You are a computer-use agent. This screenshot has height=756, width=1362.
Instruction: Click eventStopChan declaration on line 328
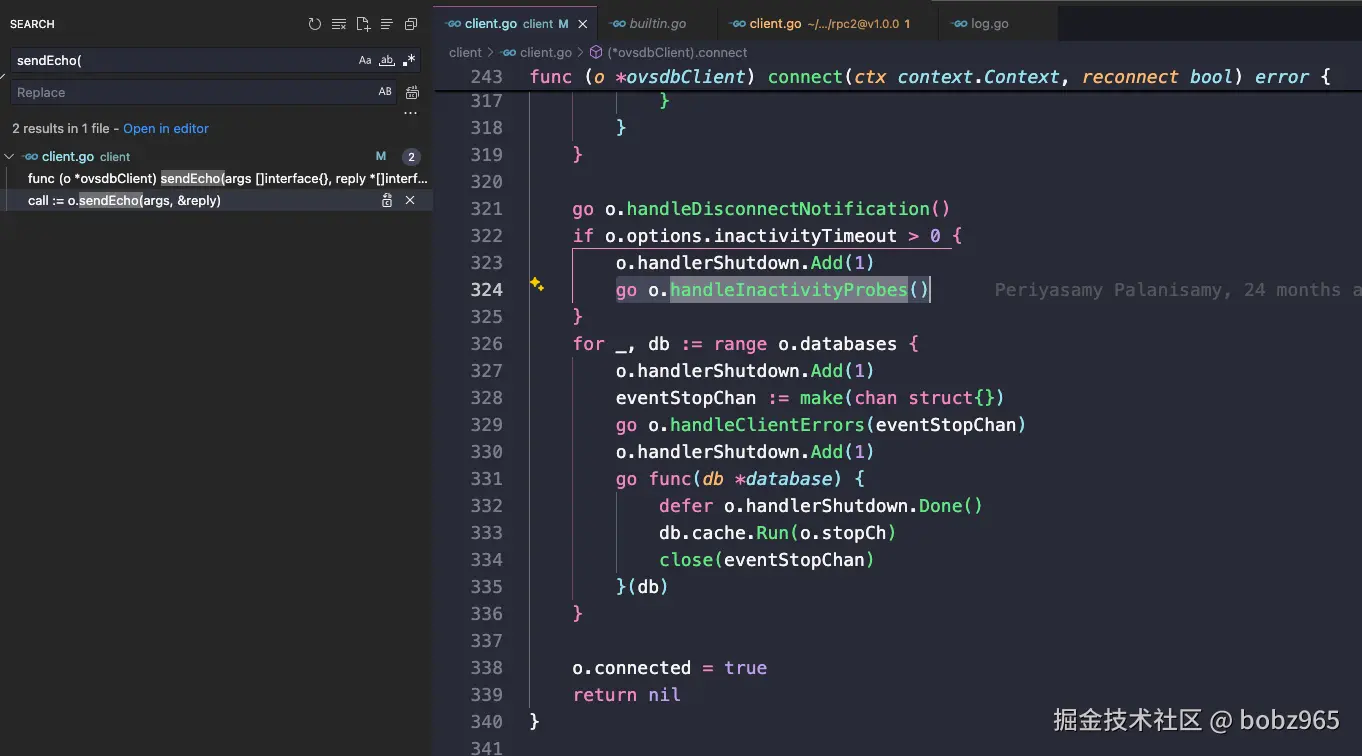(x=686, y=398)
